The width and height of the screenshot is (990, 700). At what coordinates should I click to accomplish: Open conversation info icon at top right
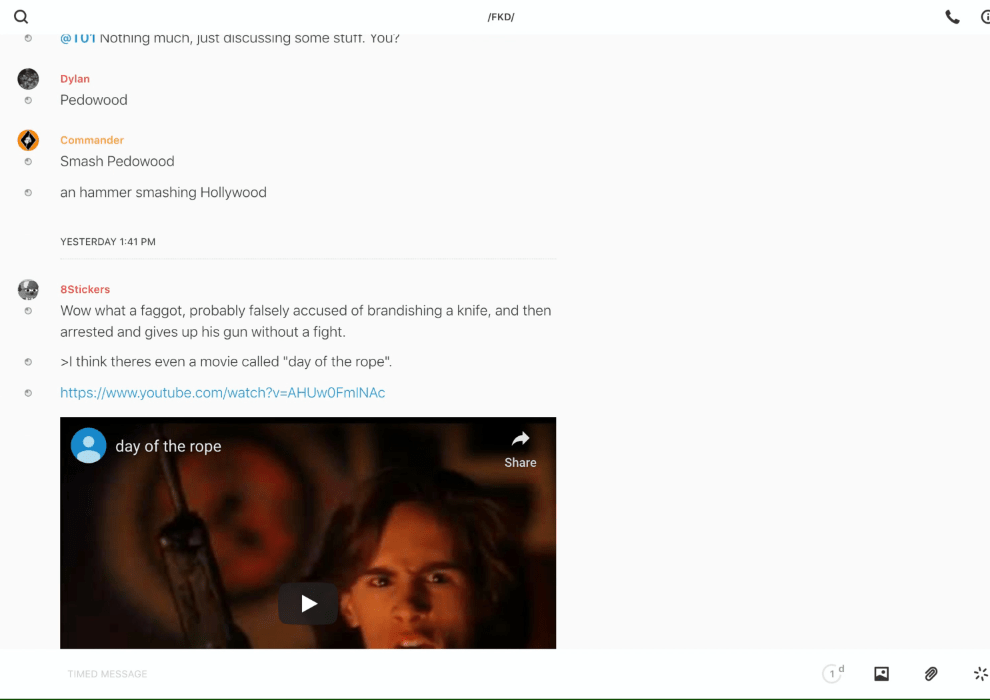coord(984,17)
